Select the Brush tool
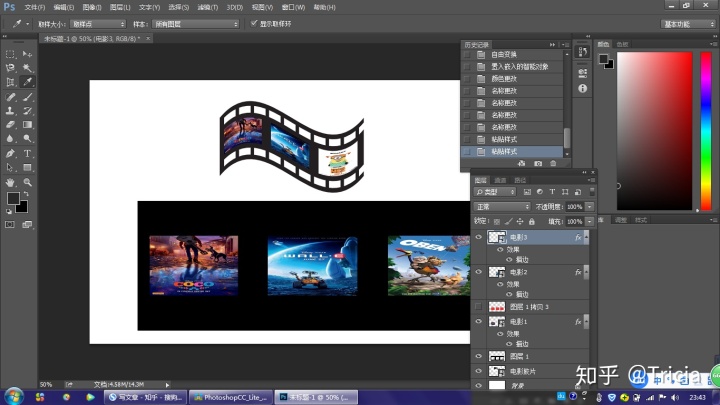This screenshot has width=720, height=405. pyautogui.click(x=28, y=97)
